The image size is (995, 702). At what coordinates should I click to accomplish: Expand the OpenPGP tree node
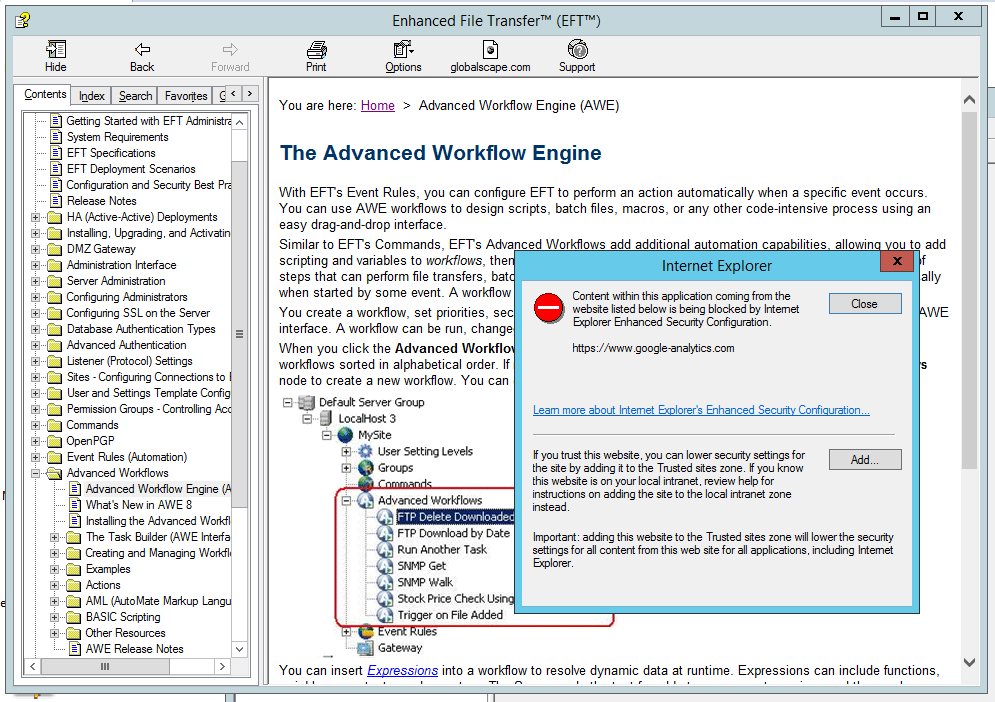pyautogui.click(x=36, y=441)
